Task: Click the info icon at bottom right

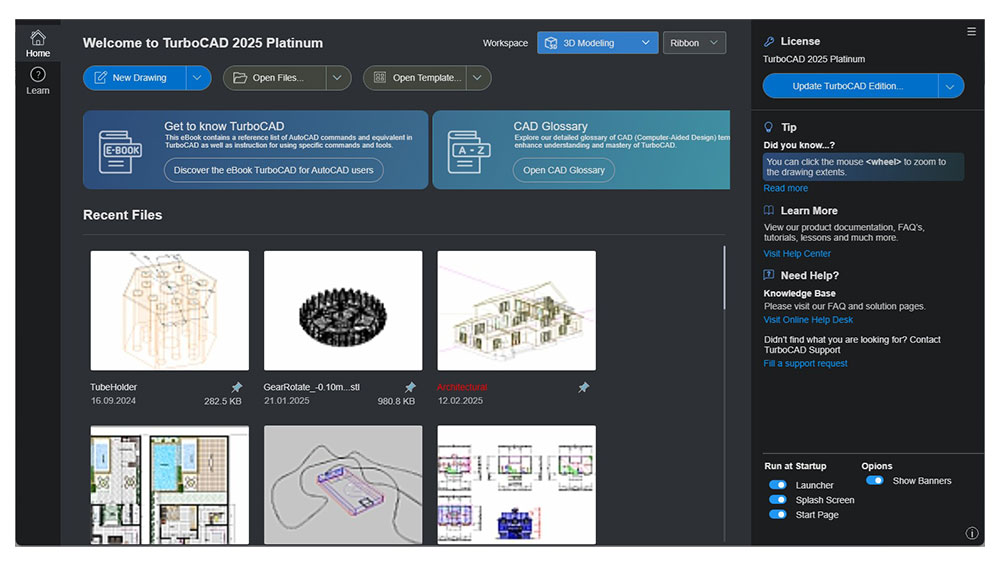Action: coord(971,533)
